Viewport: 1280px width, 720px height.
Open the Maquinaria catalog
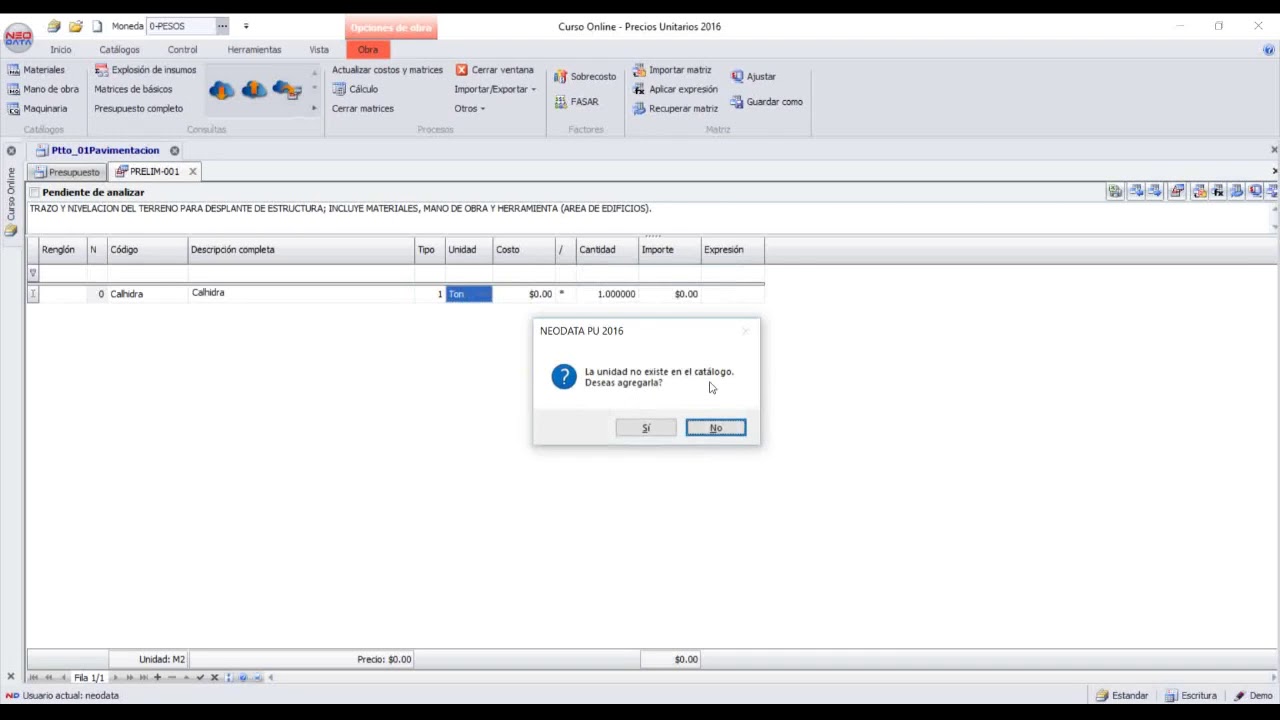click(x=38, y=108)
